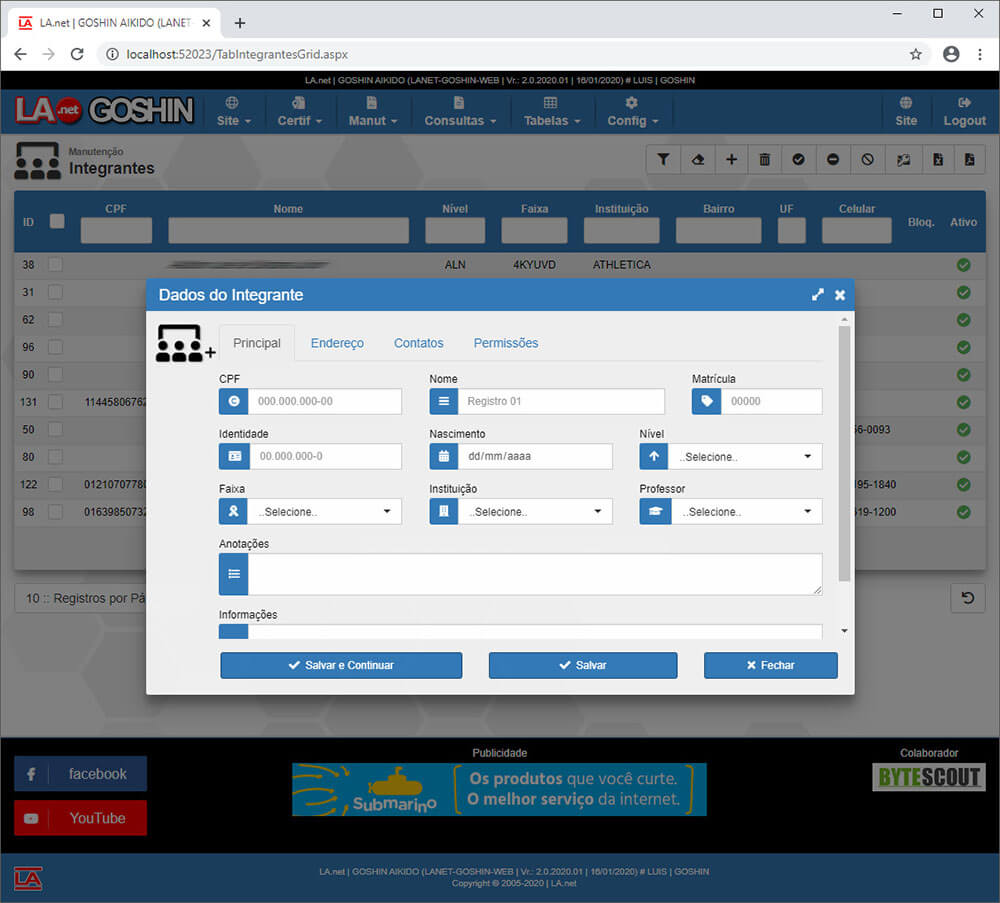
Task: Click the dialog's vertical scrollbar
Action: 844,450
